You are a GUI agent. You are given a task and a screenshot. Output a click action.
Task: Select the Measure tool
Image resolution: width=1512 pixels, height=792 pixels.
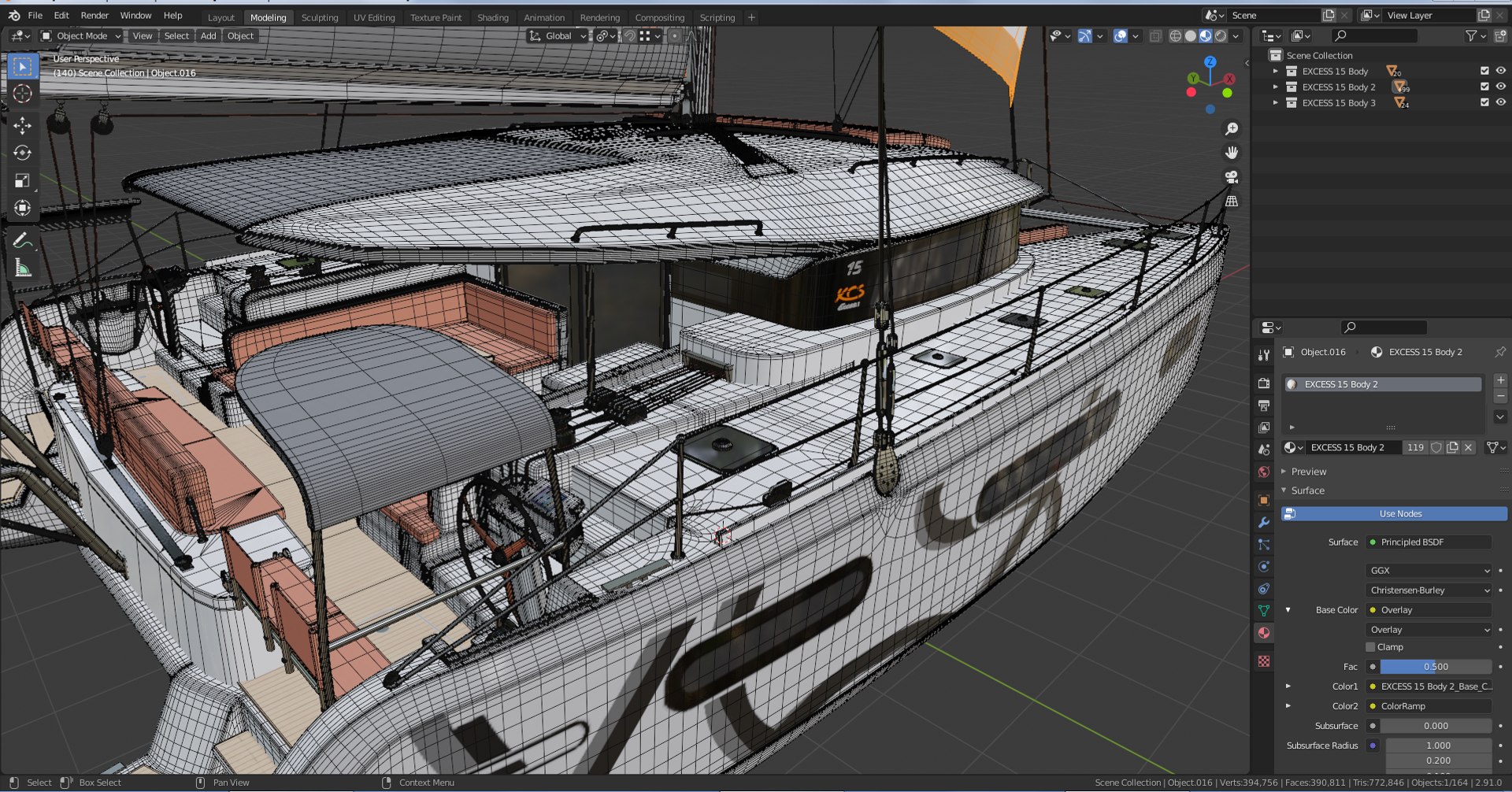(22, 268)
